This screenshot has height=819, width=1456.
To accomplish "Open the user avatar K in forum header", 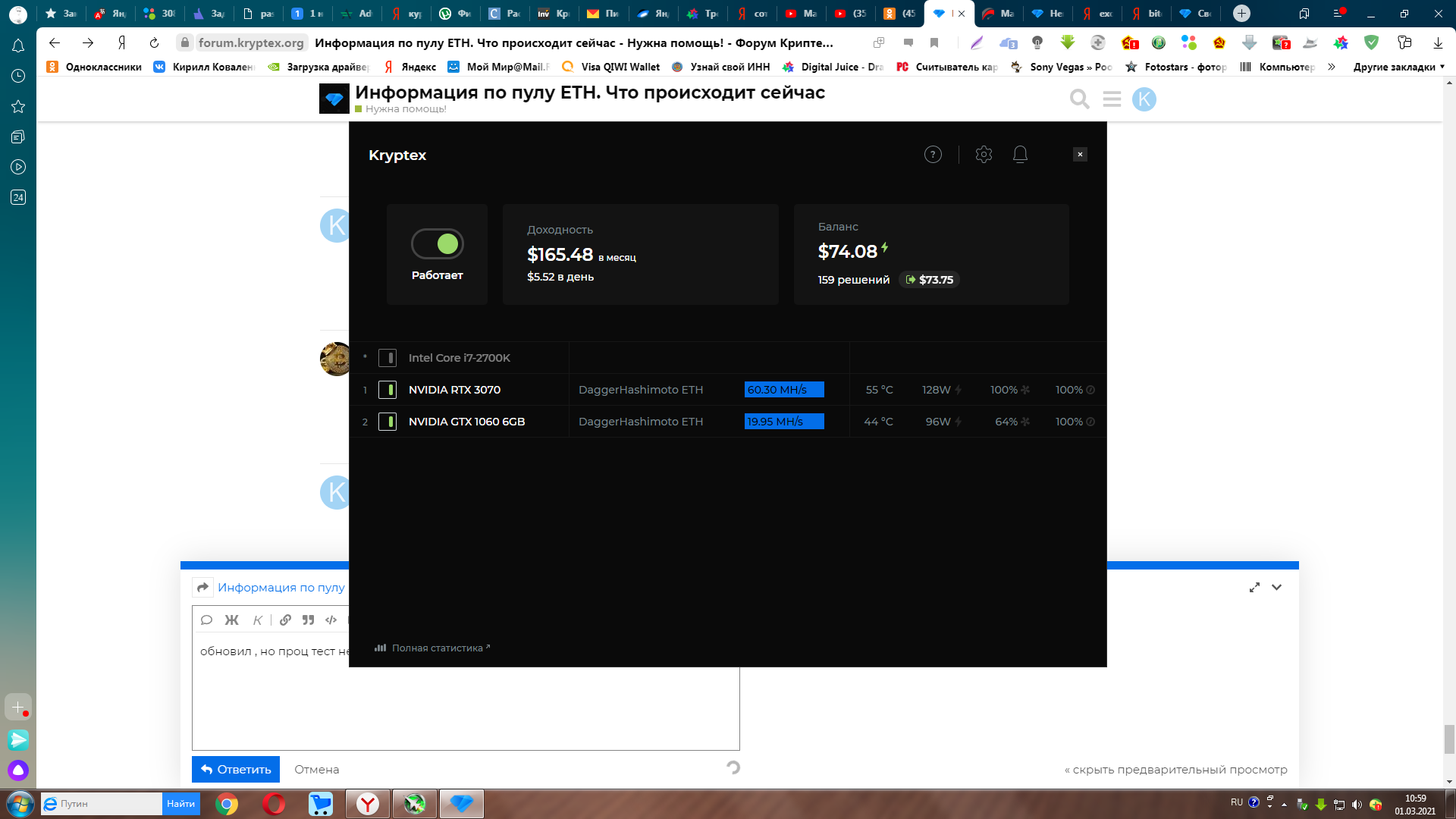I will tap(1144, 99).
